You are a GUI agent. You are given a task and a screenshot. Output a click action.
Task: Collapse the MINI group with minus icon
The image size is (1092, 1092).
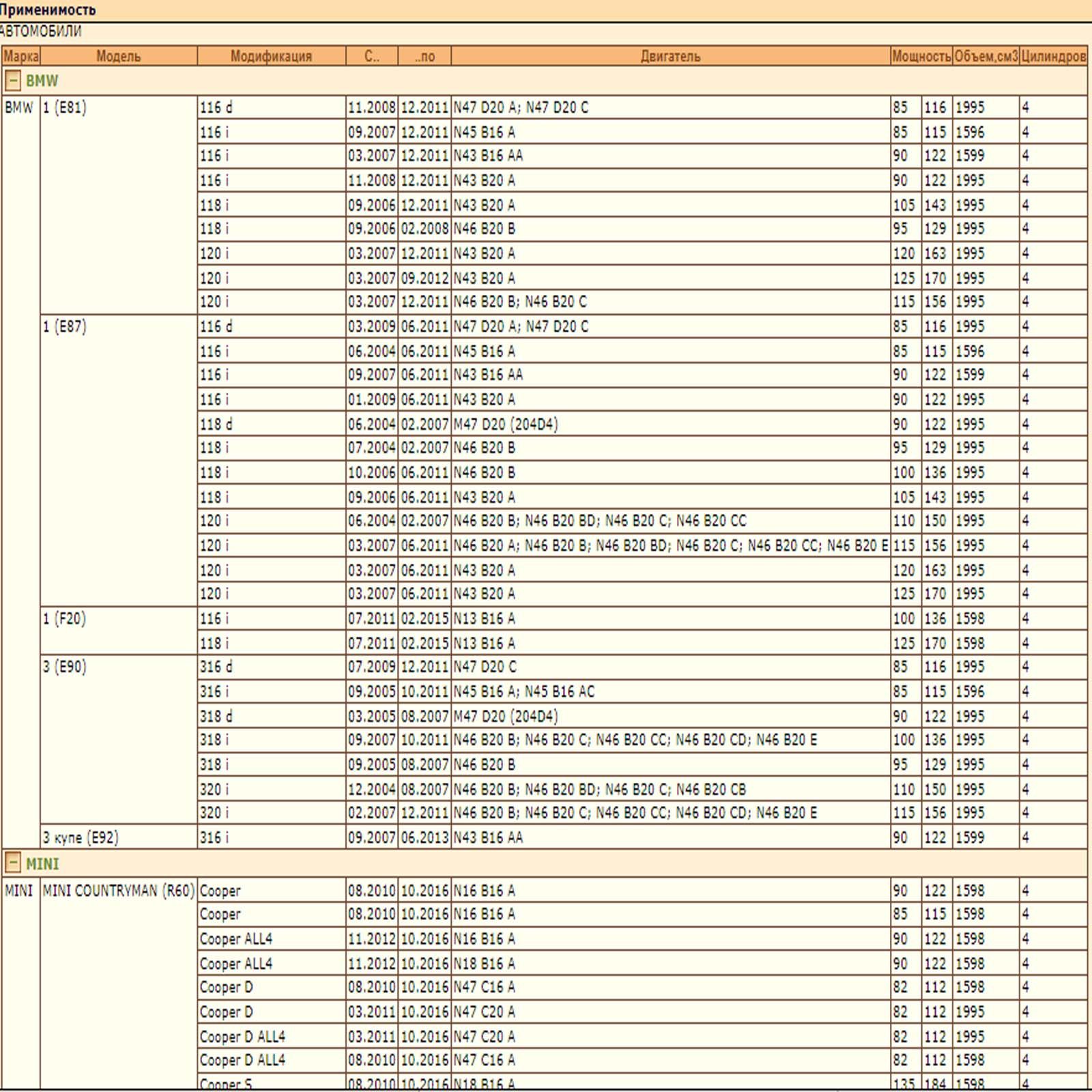[12, 863]
